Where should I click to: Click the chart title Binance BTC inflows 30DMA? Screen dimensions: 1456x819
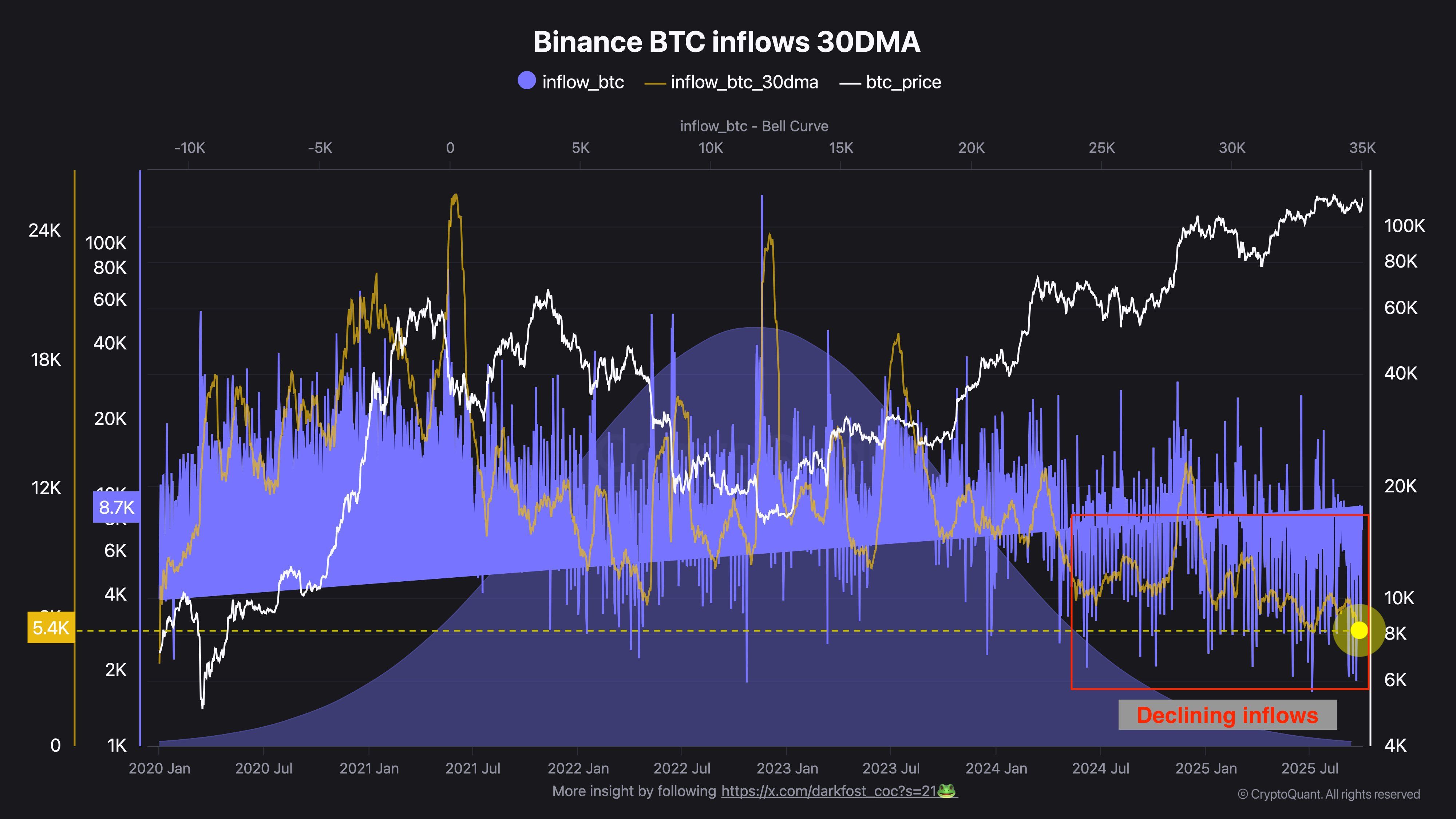click(727, 42)
